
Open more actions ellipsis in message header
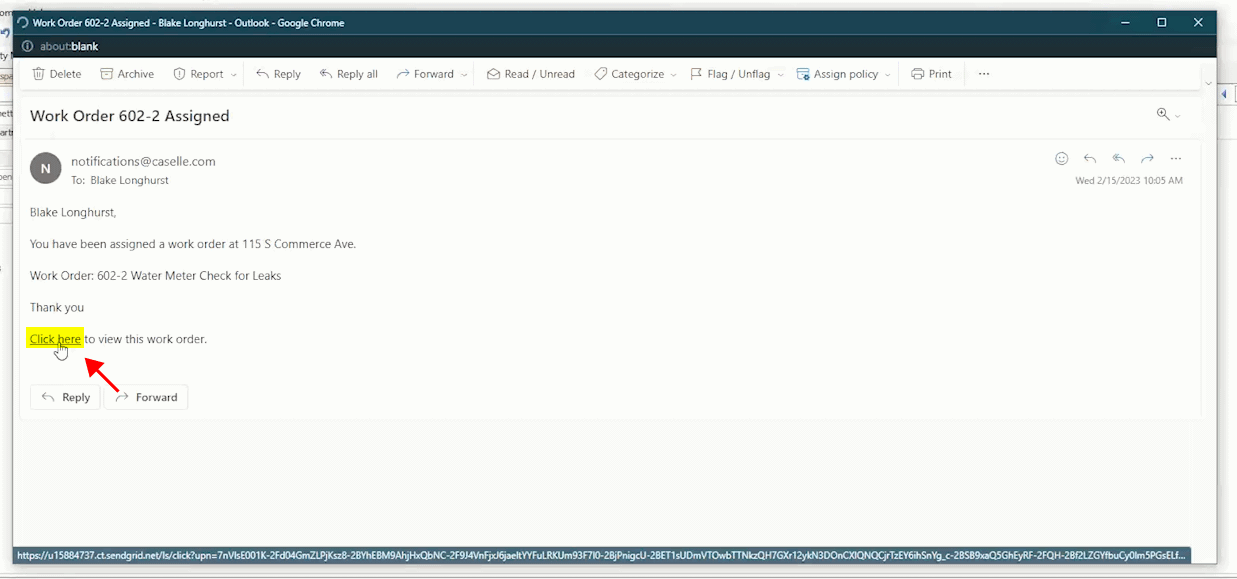(x=1176, y=159)
